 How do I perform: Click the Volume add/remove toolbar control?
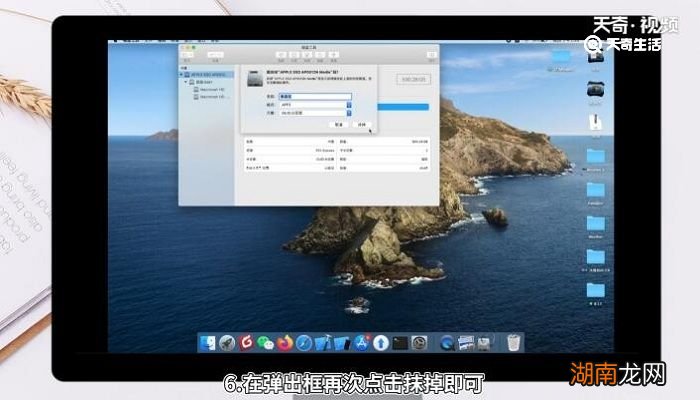[216, 54]
